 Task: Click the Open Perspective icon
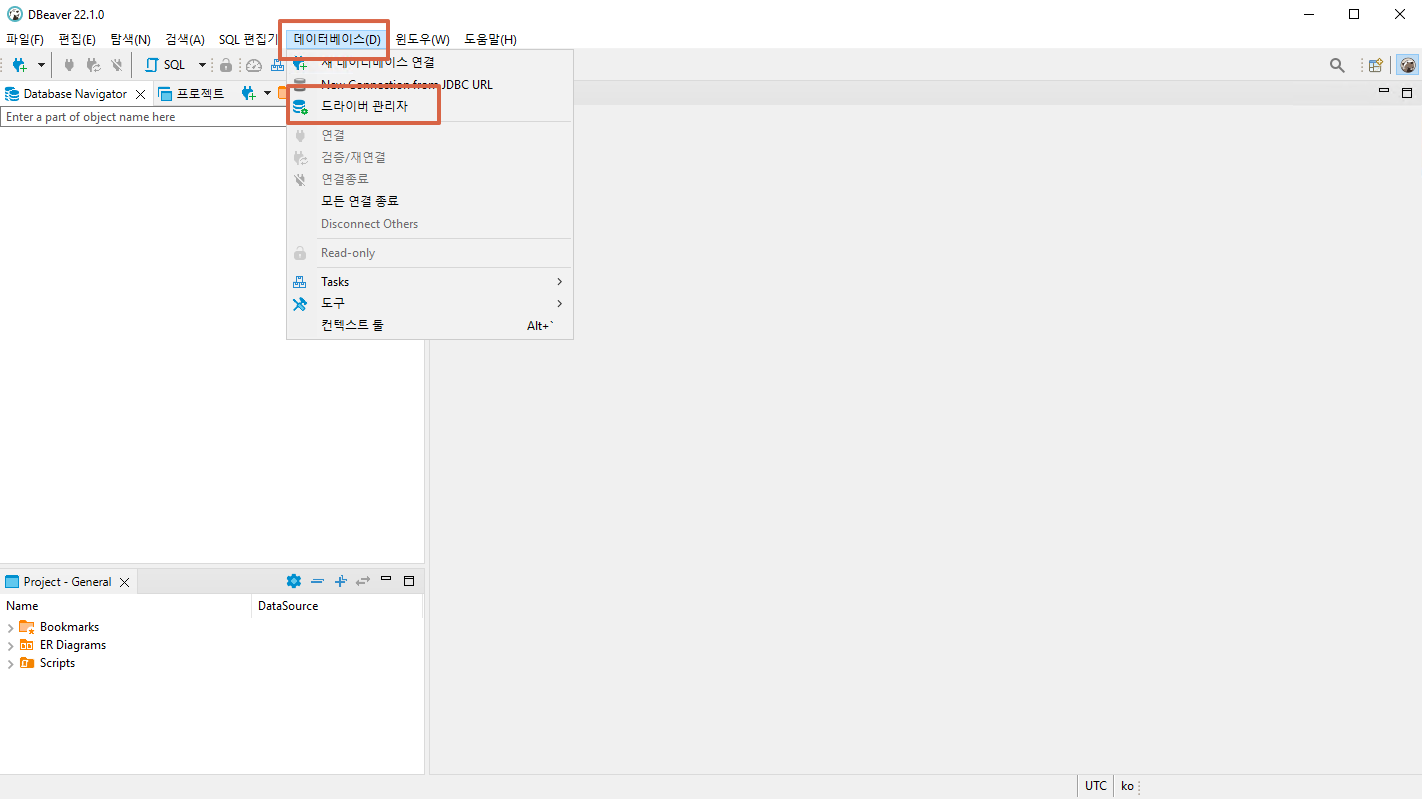[x=1376, y=65]
